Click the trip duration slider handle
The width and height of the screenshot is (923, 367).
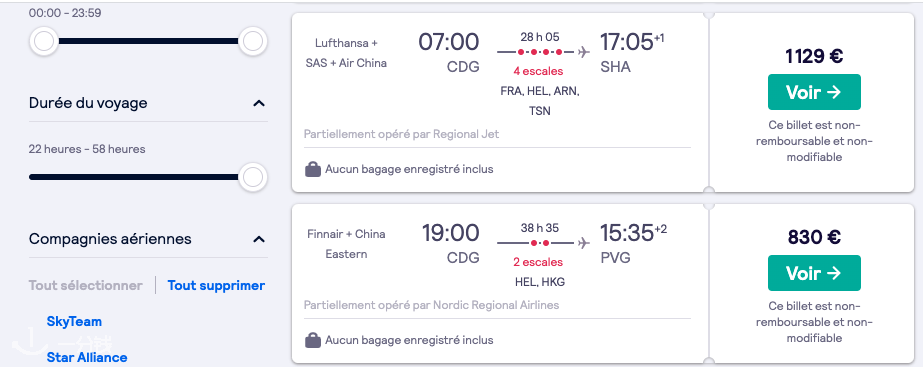coord(253,177)
